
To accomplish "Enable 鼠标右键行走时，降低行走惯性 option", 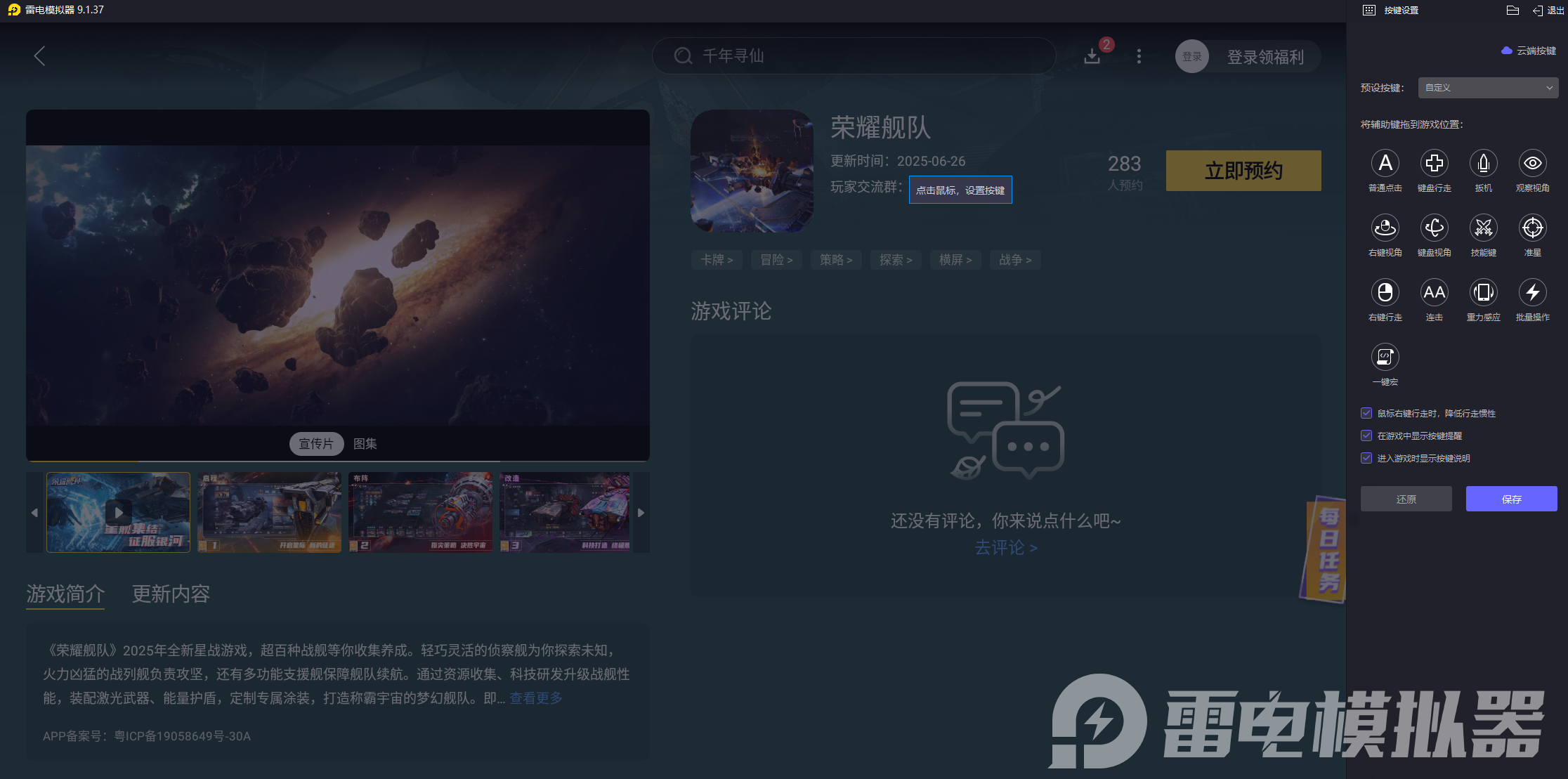I will click(x=1366, y=413).
